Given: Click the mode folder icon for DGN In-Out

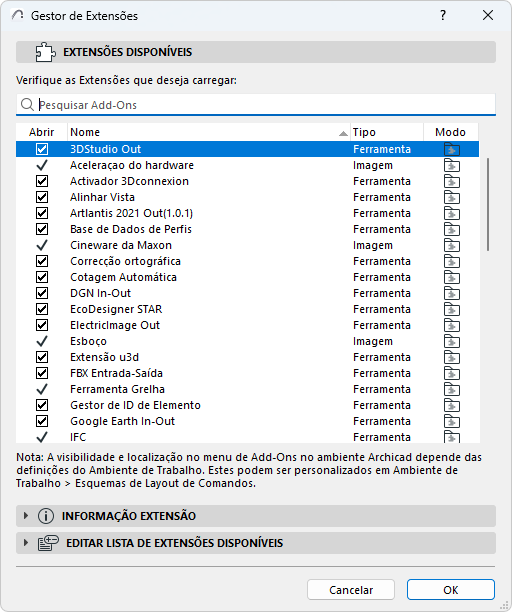Looking at the screenshot, I should [452, 293].
